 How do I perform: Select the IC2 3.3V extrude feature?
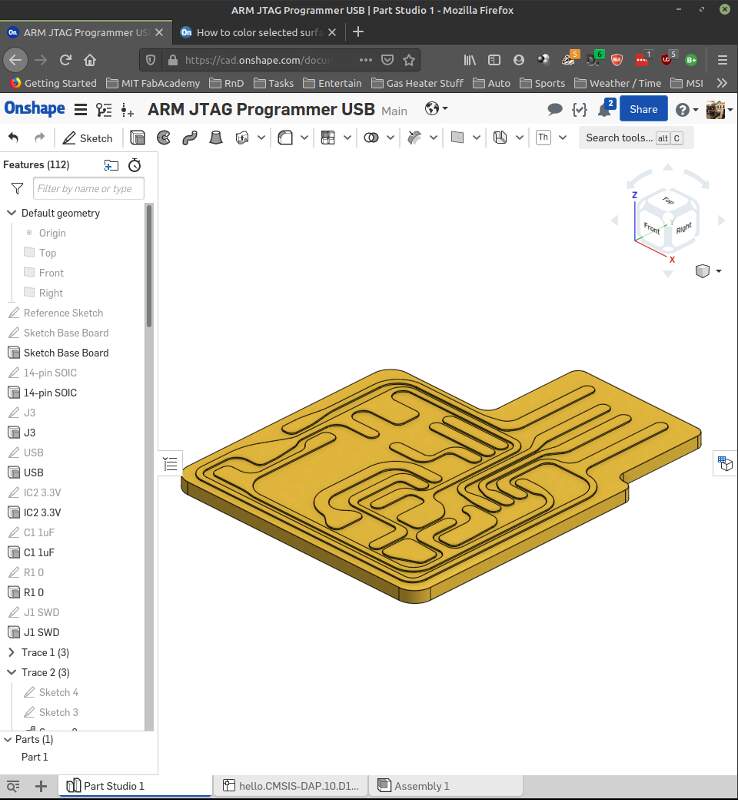pos(42,512)
